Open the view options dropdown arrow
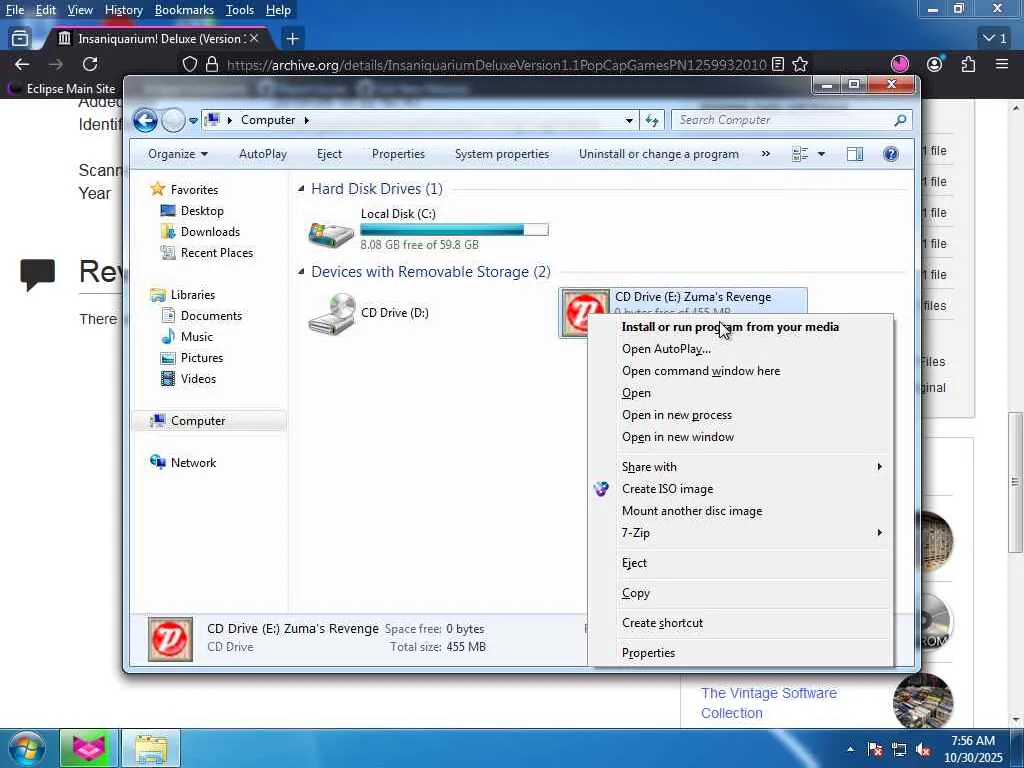 tap(822, 154)
